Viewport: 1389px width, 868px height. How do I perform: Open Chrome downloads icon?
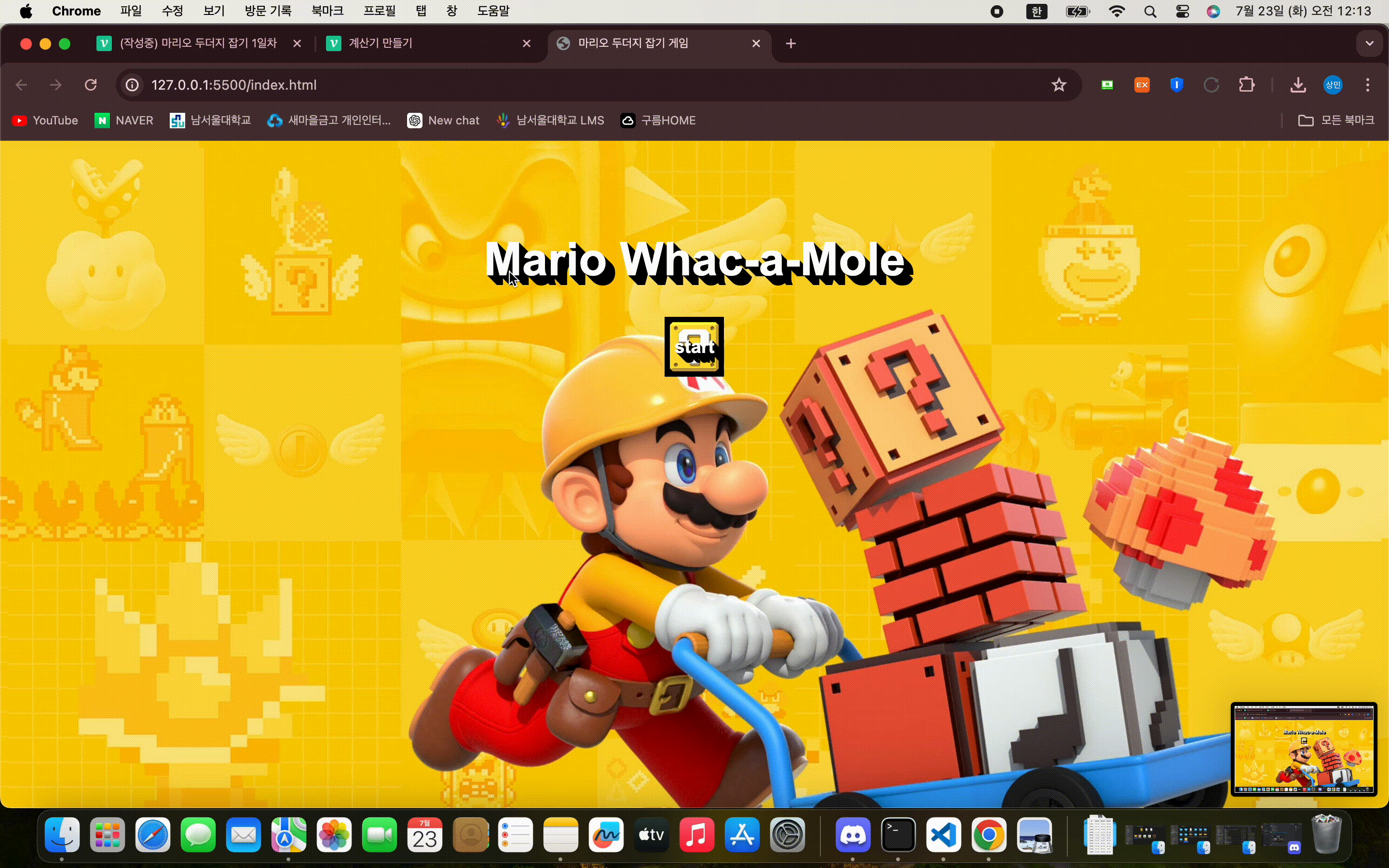pyautogui.click(x=1298, y=85)
